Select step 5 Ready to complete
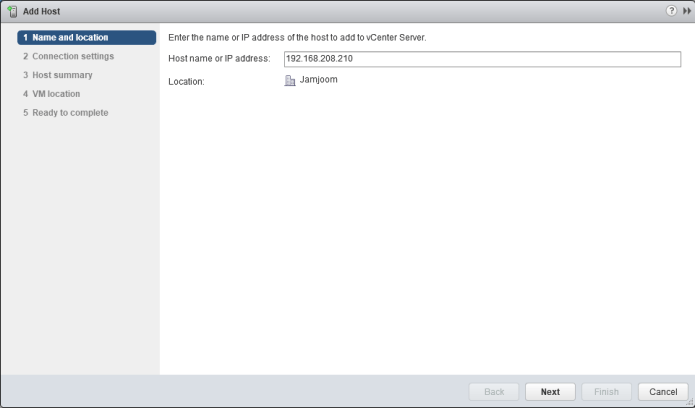This screenshot has height=408, width=695. click(x=65, y=113)
